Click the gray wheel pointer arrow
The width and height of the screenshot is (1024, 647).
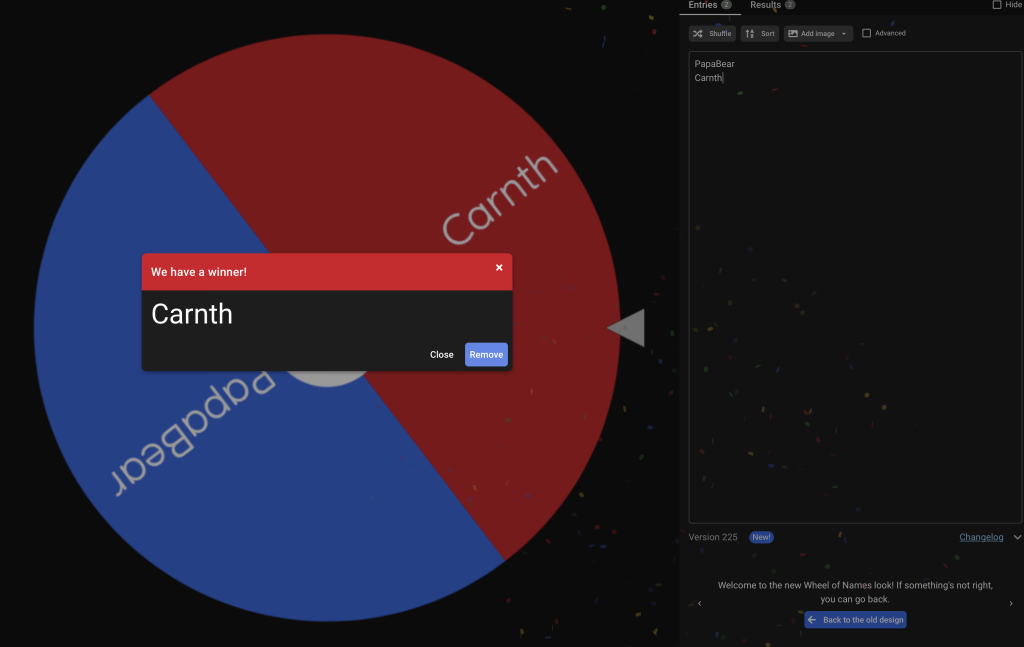627,328
